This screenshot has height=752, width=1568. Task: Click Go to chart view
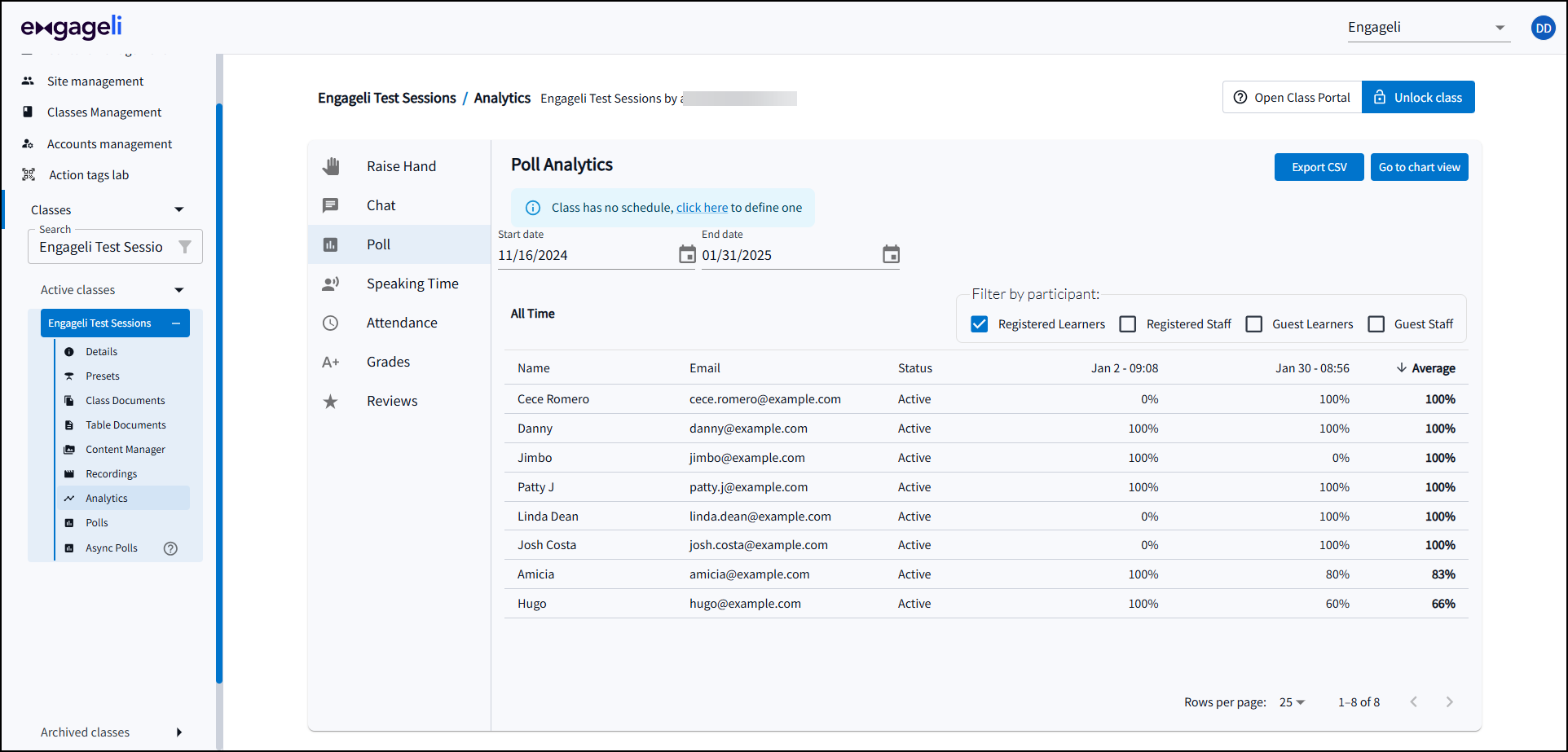pyautogui.click(x=1419, y=167)
